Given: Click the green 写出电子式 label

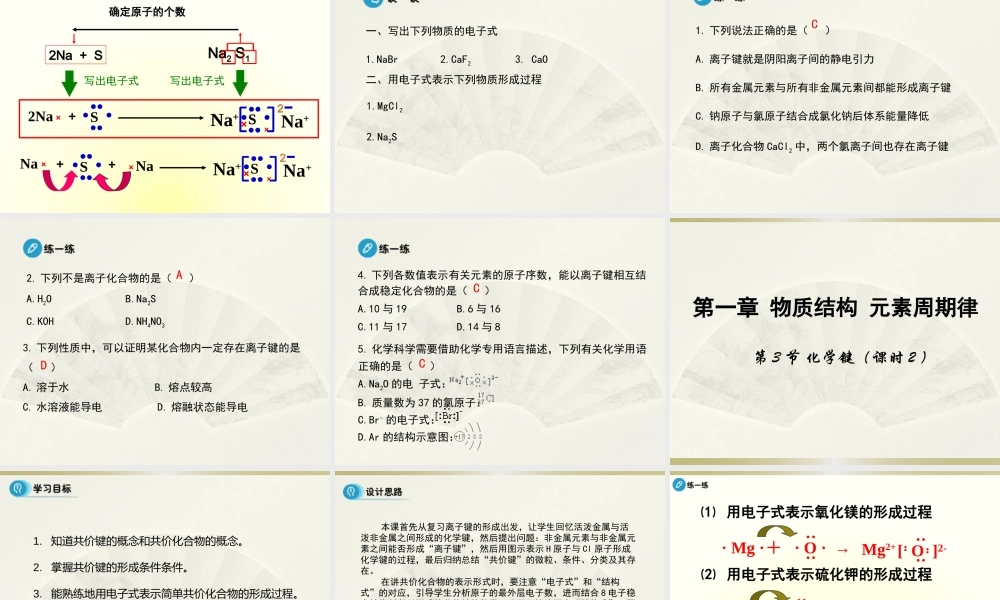Looking at the screenshot, I should pos(111,81).
